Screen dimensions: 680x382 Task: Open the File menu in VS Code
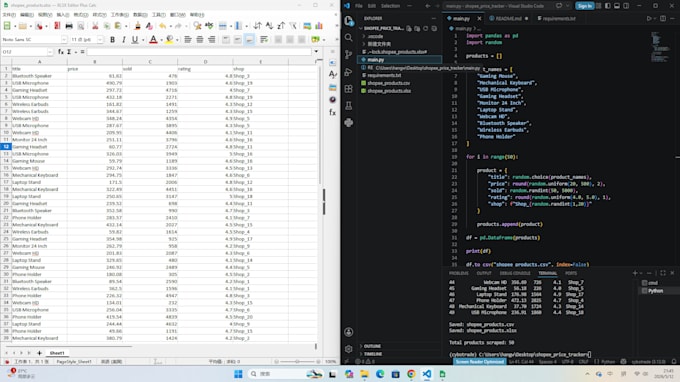(x=359, y=6)
